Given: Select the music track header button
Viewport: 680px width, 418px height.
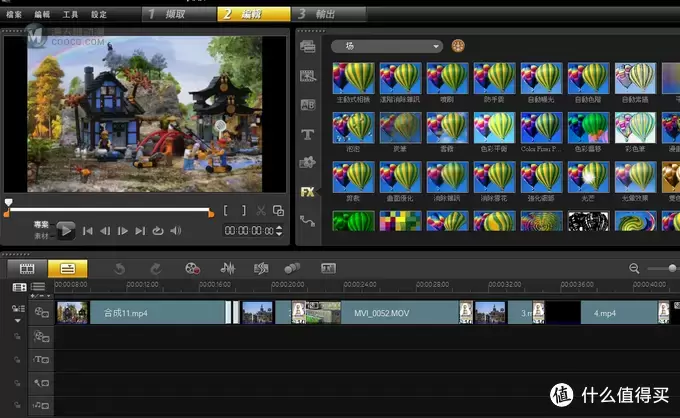Looking at the screenshot, I should pyautogui.click(x=41, y=406).
